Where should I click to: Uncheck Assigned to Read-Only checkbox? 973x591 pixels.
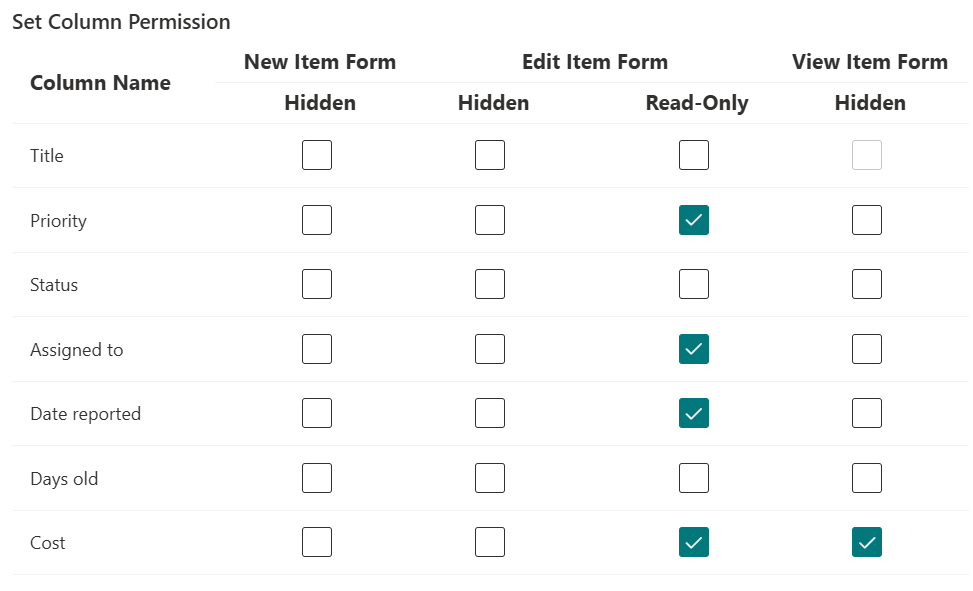click(694, 349)
